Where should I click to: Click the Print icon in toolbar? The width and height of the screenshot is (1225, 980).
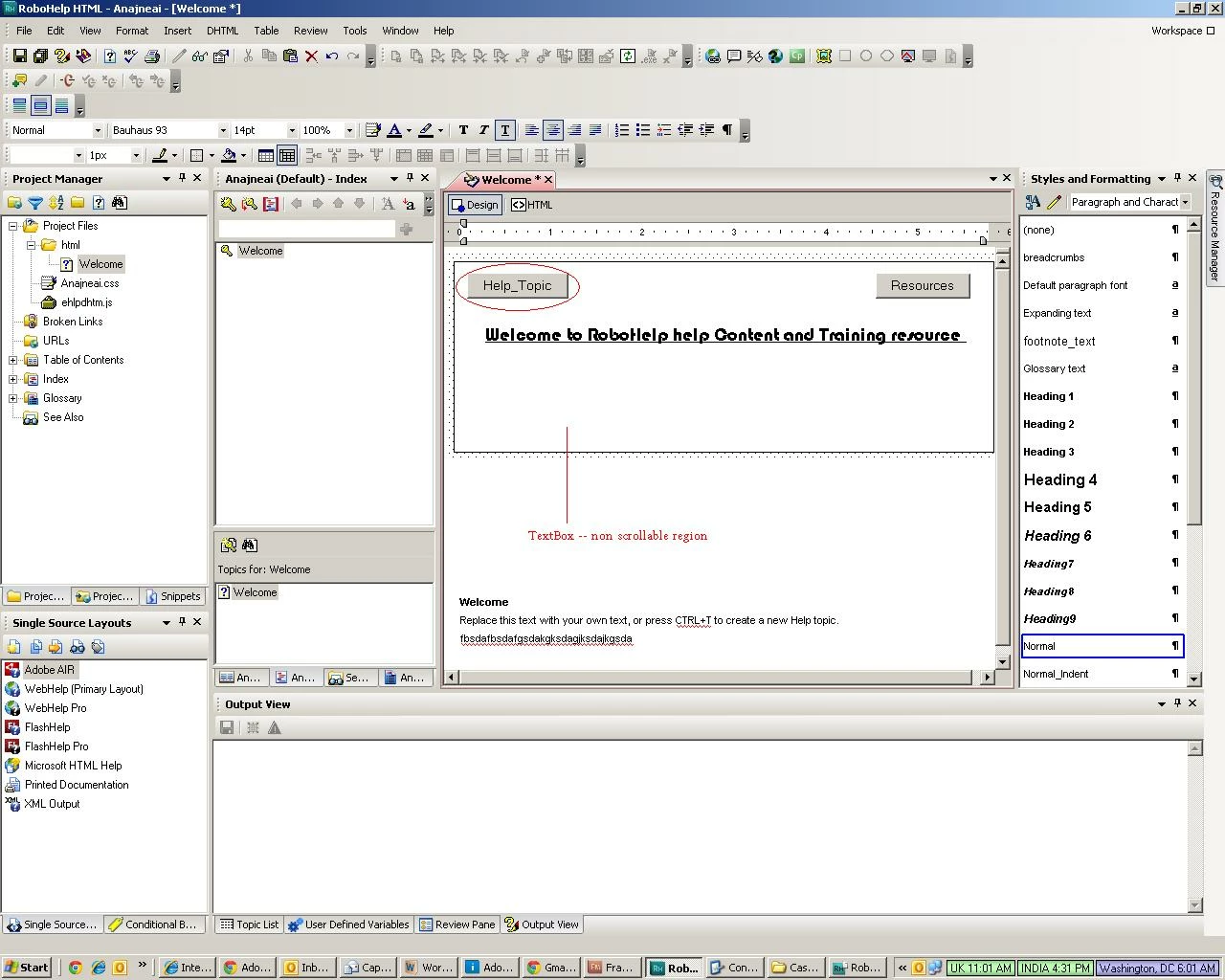click(151, 56)
